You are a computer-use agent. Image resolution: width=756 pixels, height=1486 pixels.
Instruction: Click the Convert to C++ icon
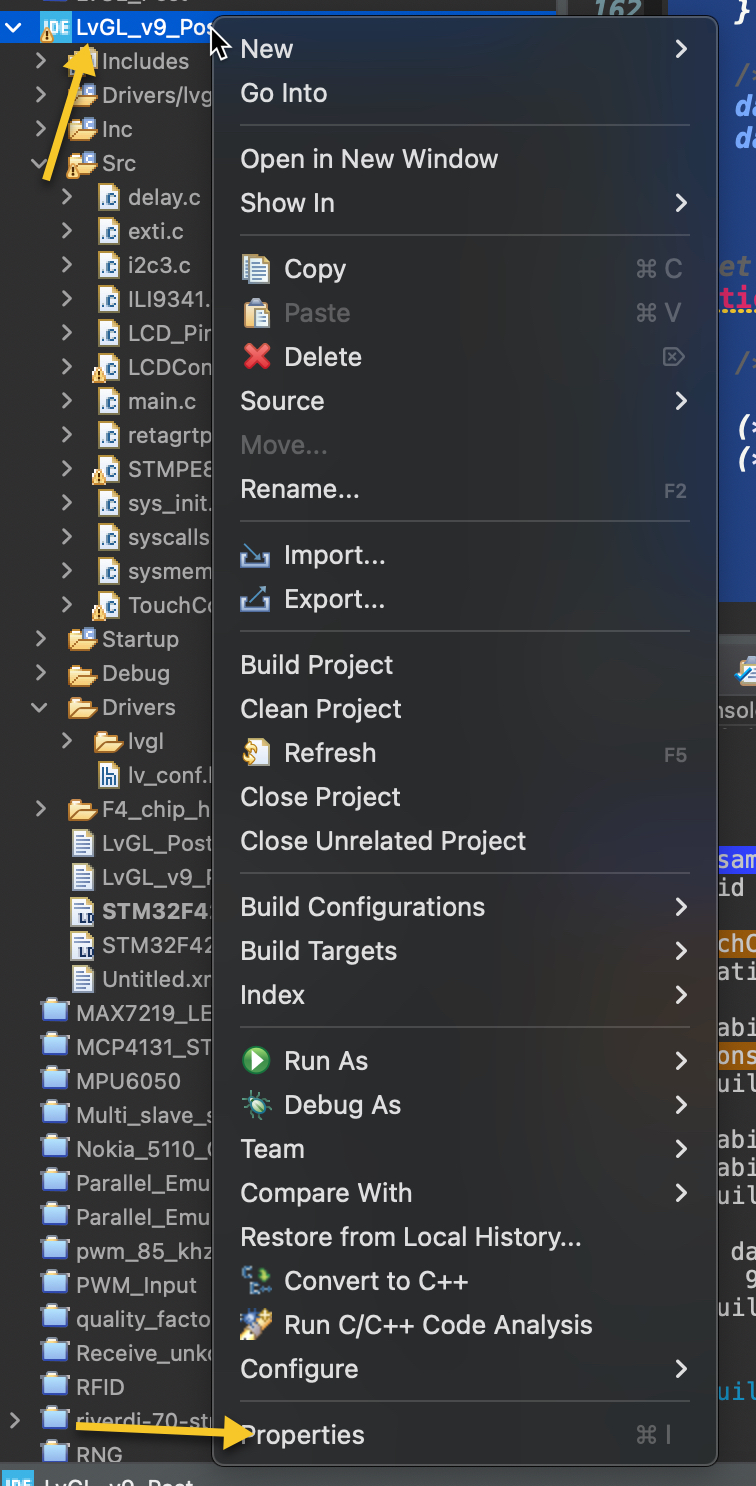tap(256, 1281)
